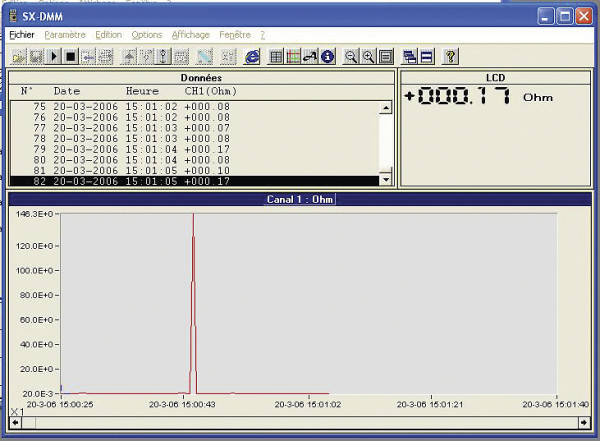Select data row number 76
600x441 pixels.
tap(194, 117)
